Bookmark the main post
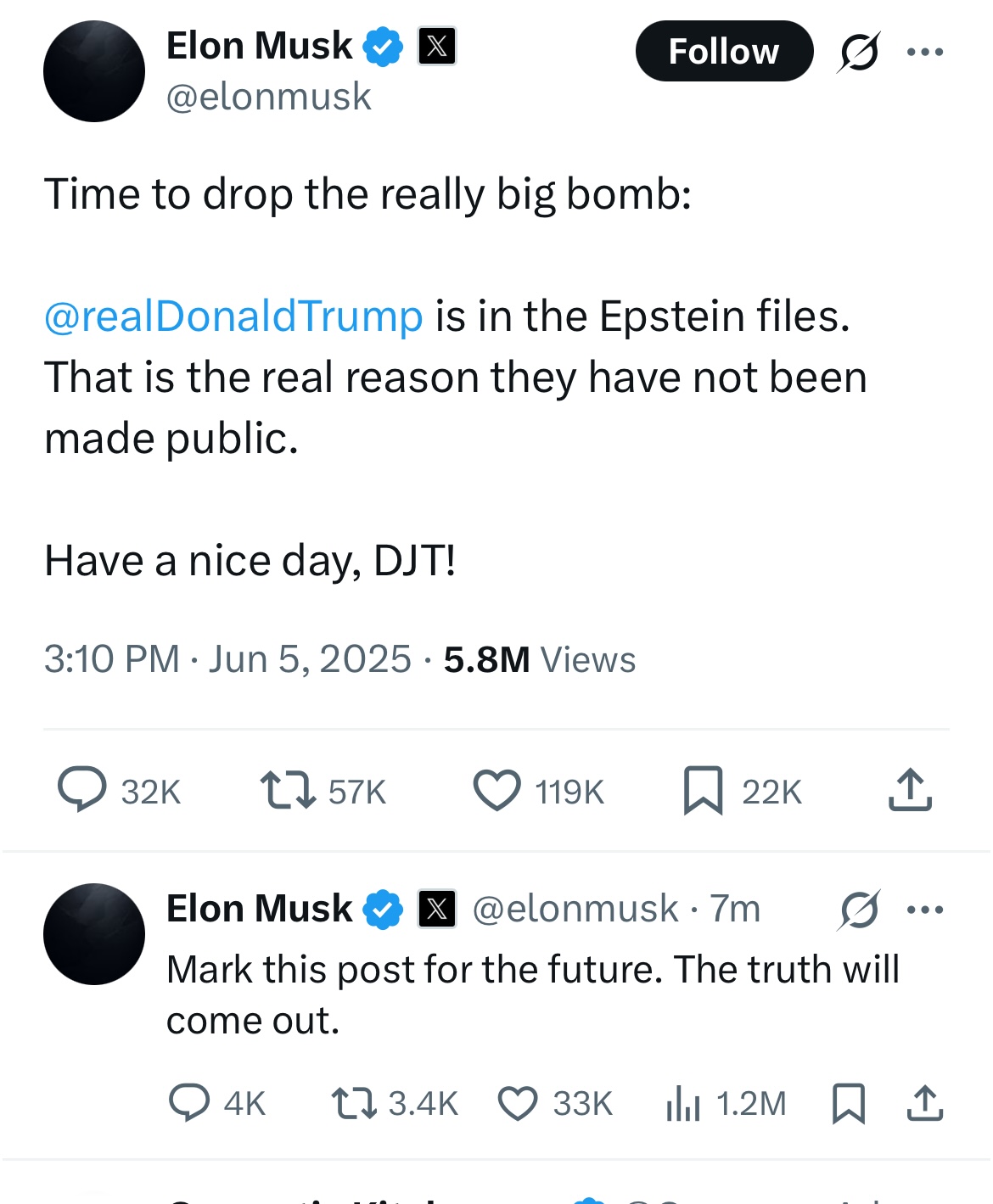This screenshot has width=993, height=1204. point(703,790)
